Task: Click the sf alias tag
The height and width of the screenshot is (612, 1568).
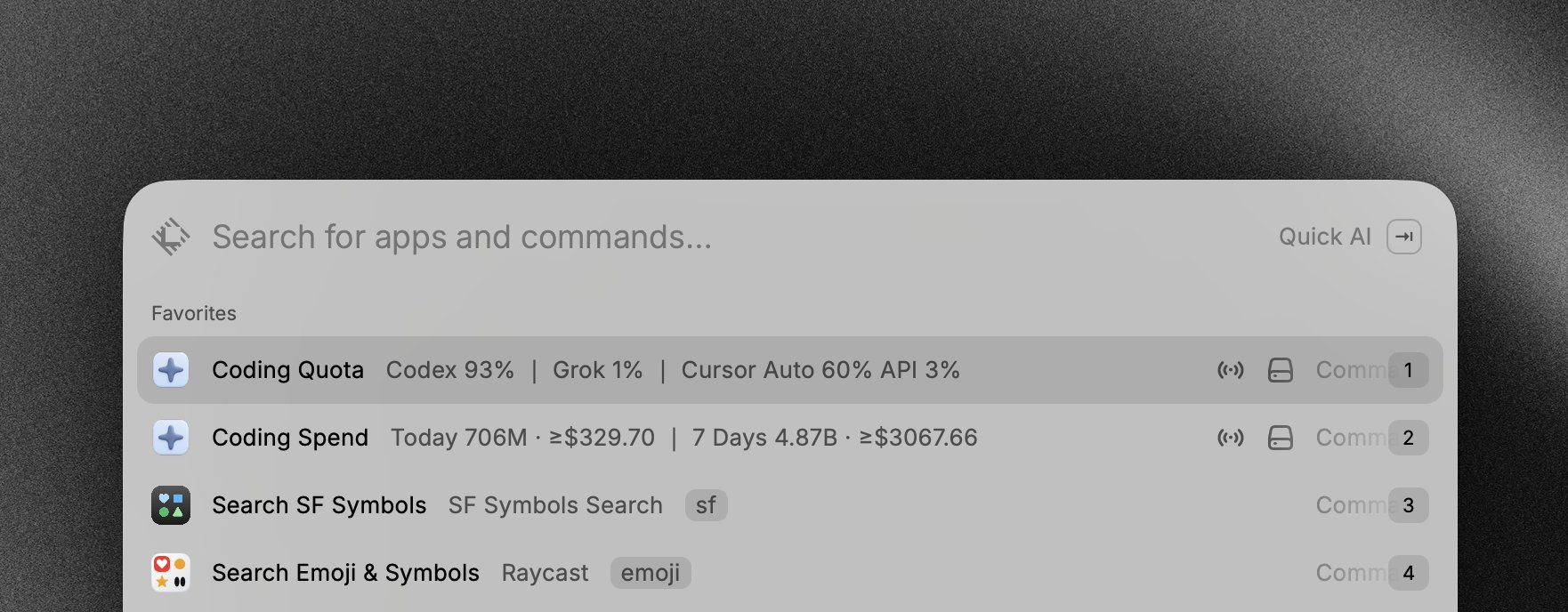Action: [x=707, y=505]
